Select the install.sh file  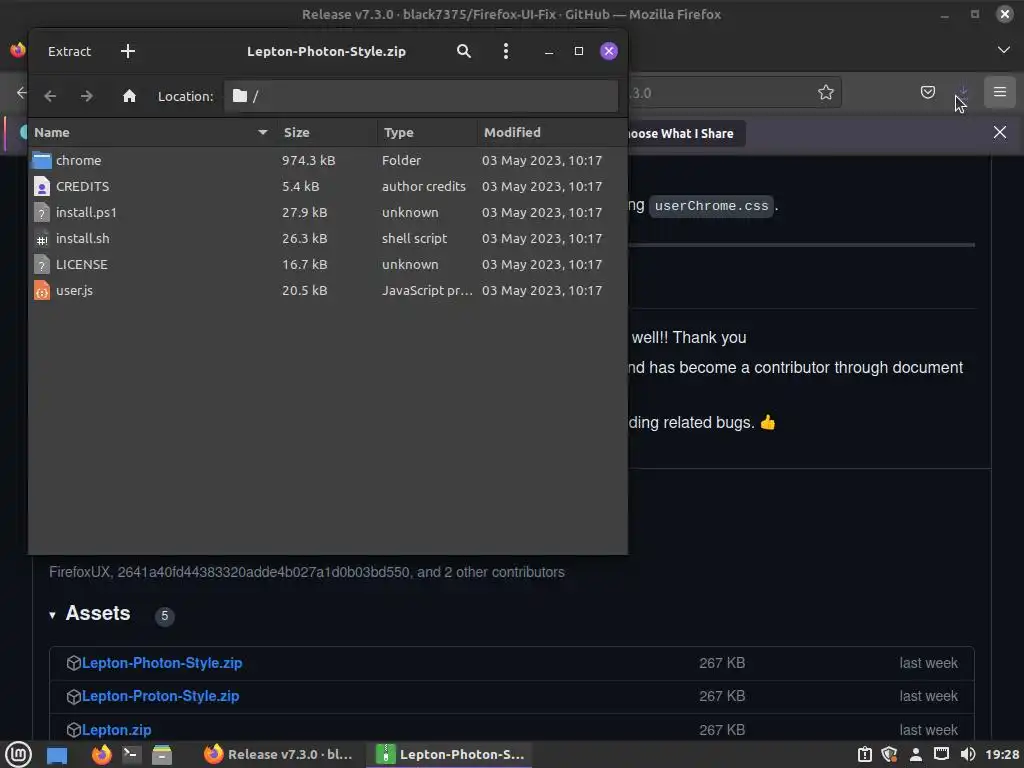(x=328, y=238)
